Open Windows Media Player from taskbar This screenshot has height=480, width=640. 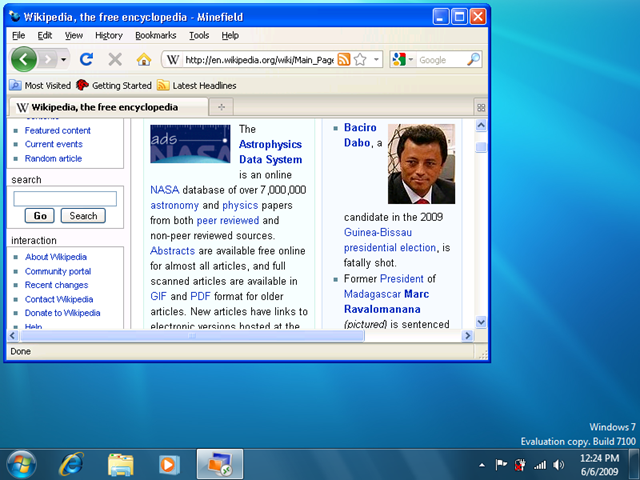pyautogui.click(x=169, y=464)
